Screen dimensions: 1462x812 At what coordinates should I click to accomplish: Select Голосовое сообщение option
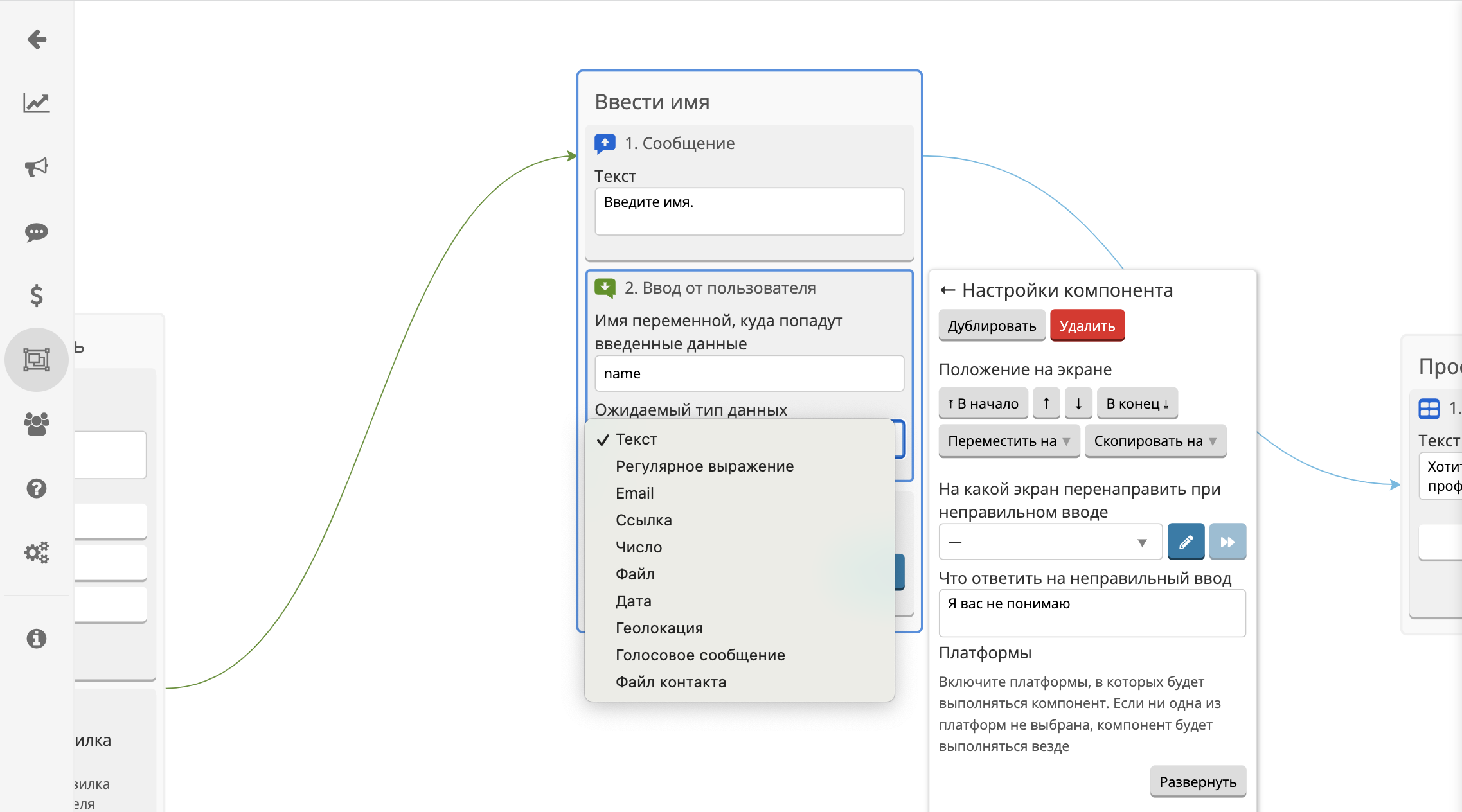740,655
